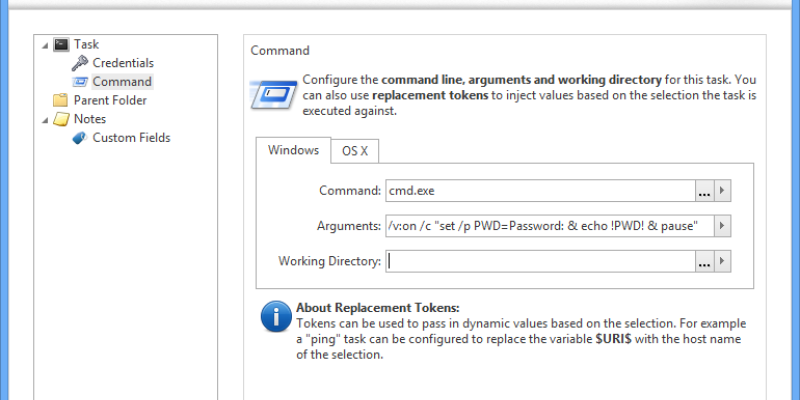Click into the empty Working Directory field

point(538,261)
